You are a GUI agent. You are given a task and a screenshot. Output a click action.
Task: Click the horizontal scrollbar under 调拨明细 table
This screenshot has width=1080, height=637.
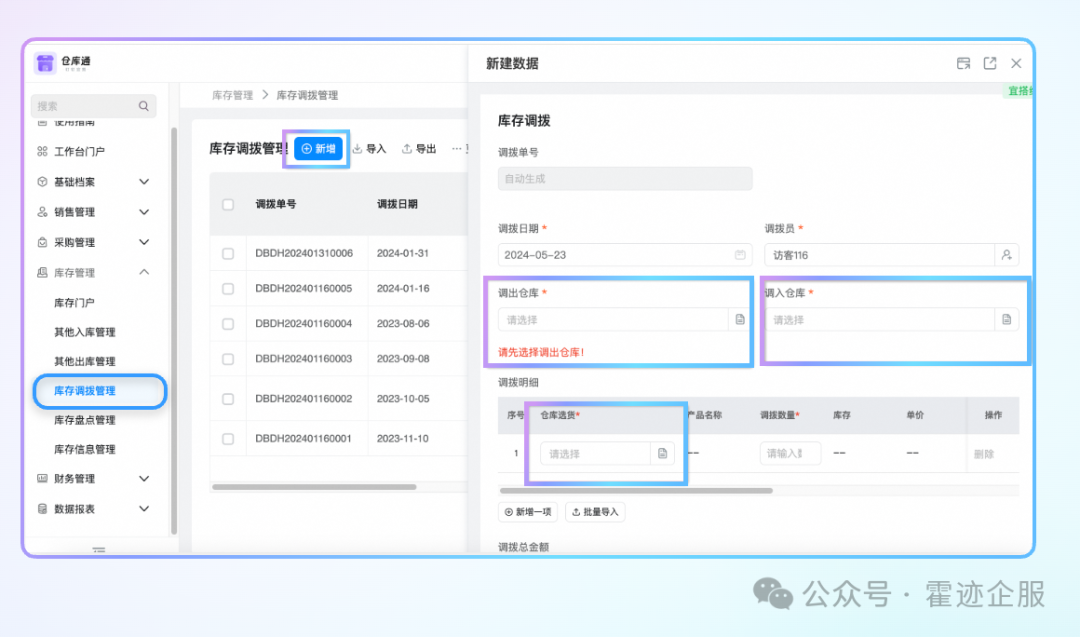pyautogui.click(x=636, y=491)
